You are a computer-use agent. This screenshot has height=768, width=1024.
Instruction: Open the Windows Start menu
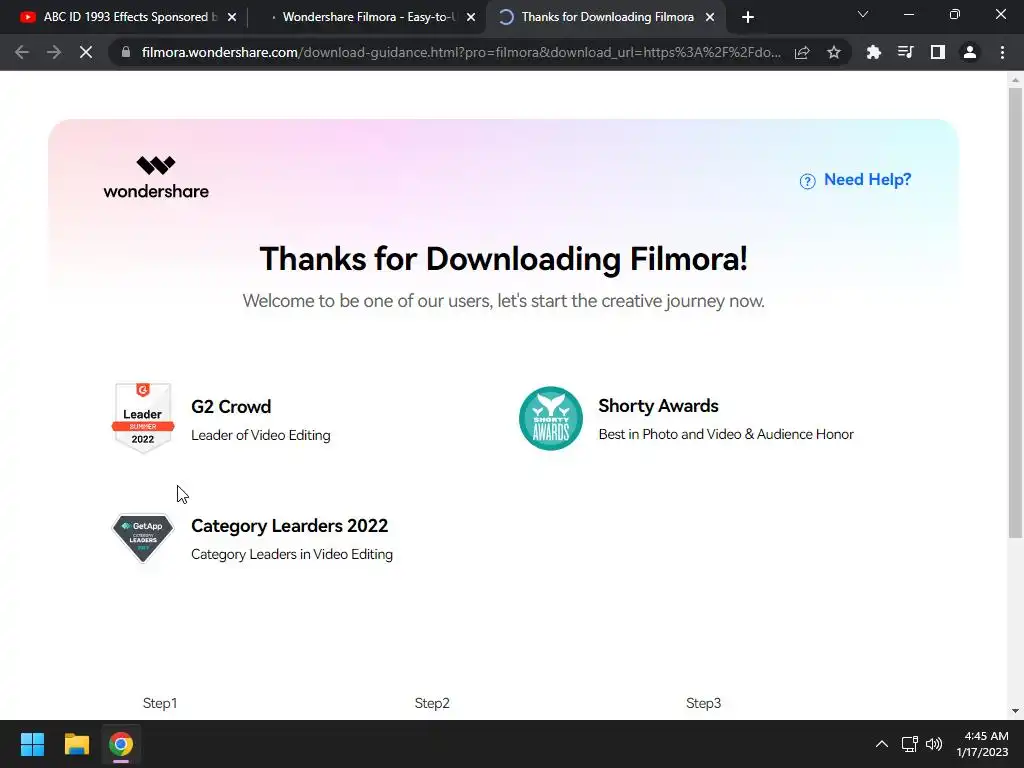[x=32, y=744]
